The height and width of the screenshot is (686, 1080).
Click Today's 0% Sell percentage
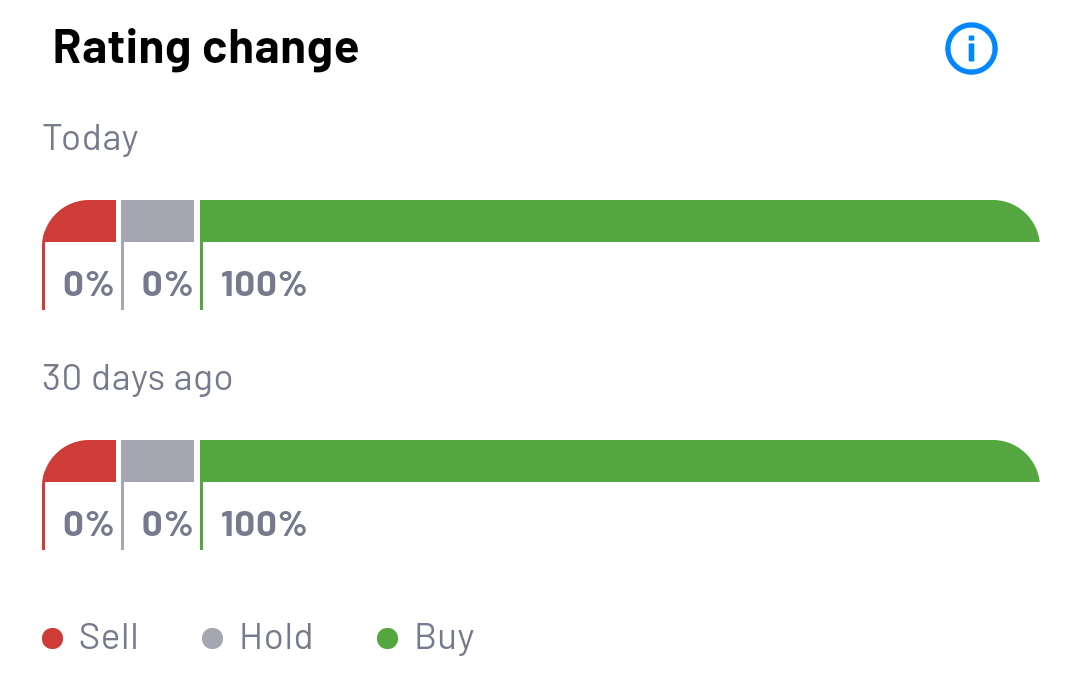coord(88,284)
